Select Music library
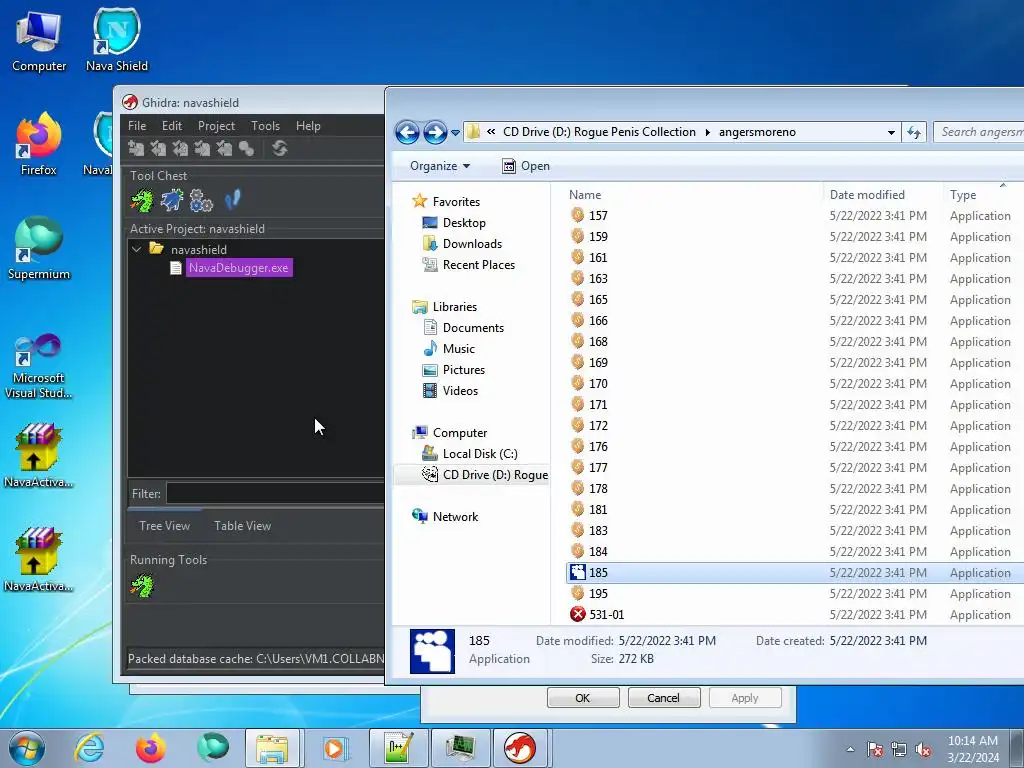Screen dimensions: 1024x768 click(458, 349)
